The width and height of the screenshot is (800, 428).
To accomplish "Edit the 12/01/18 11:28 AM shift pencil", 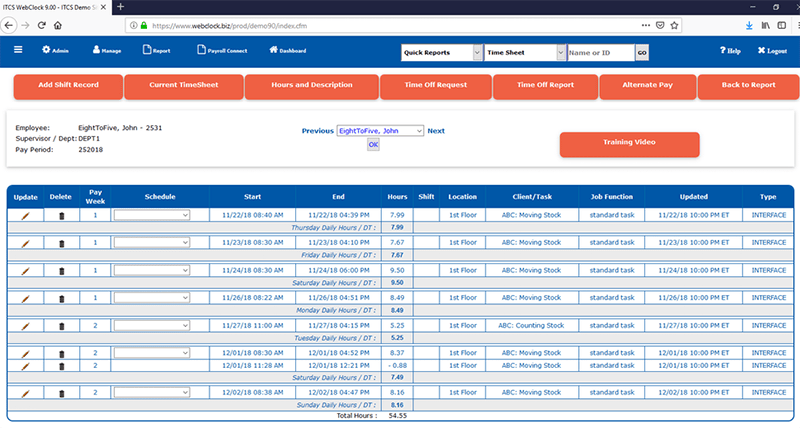I will click(x=25, y=366).
